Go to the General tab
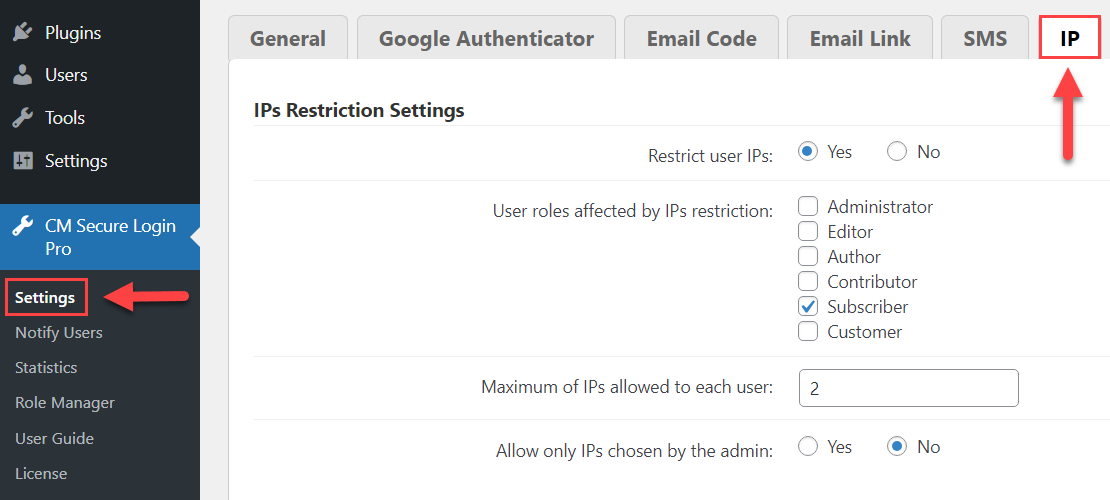The width and height of the screenshot is (1110, 500). pos(288,38)
